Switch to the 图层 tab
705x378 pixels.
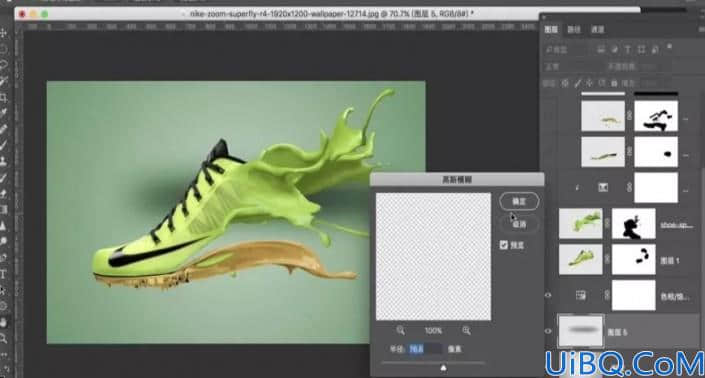pos(551,30)
